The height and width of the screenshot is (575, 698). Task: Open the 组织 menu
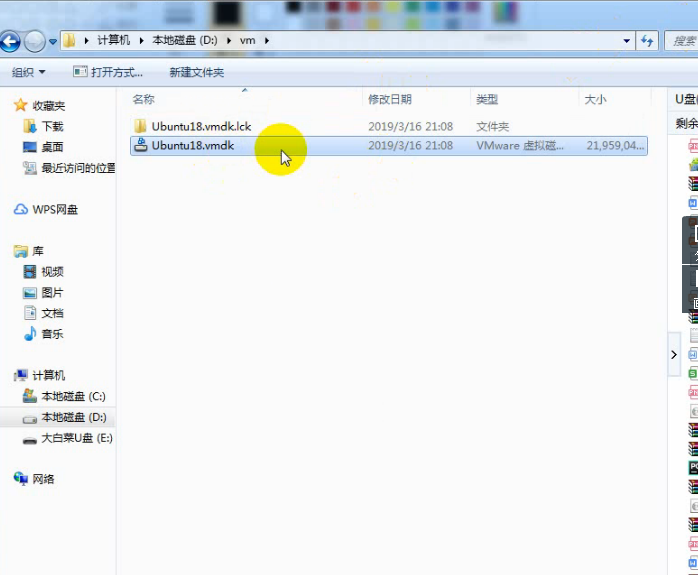(x=28, y=72)
